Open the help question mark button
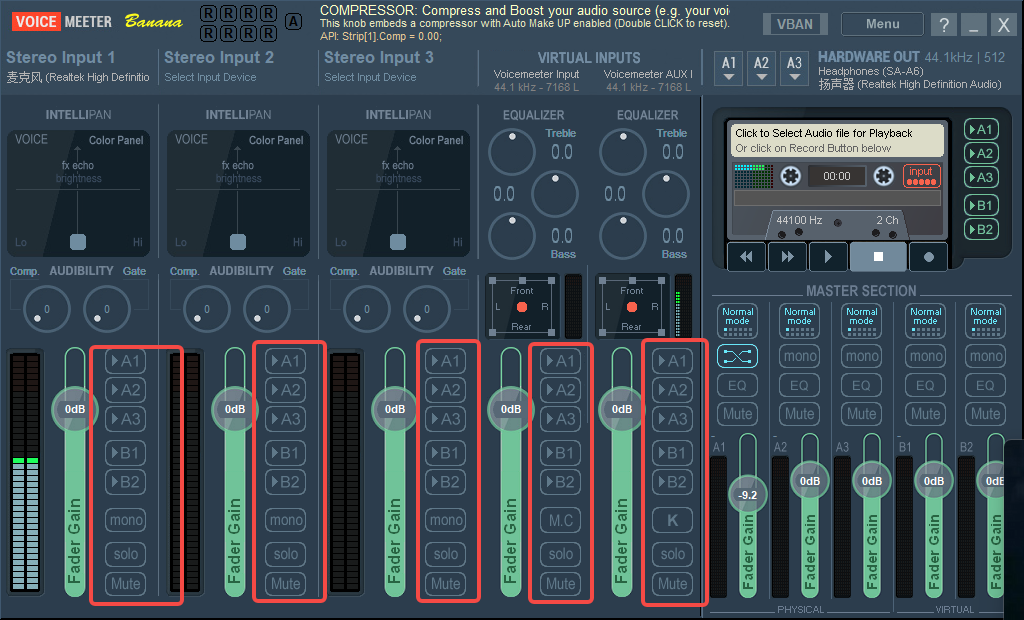Screen dimensions: 1024x620 pos(944,25)
